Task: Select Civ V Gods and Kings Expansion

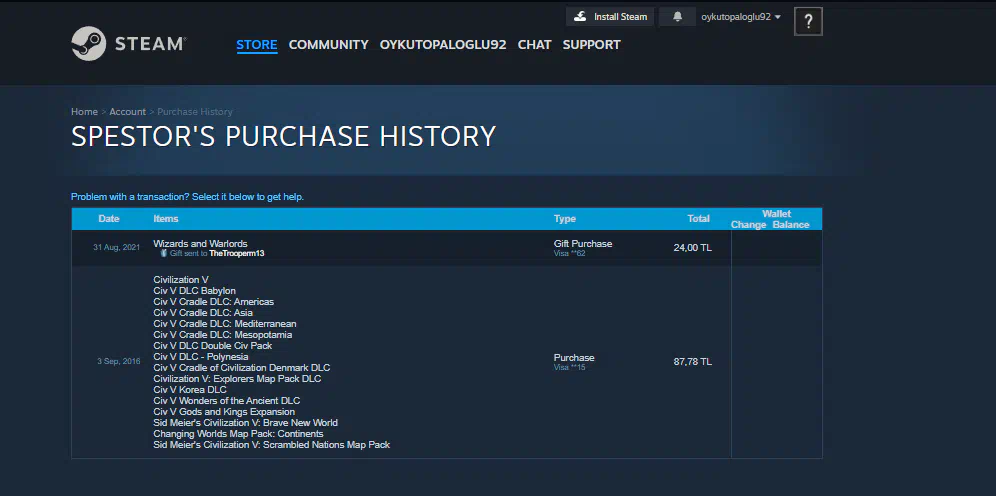Action: 224,412
